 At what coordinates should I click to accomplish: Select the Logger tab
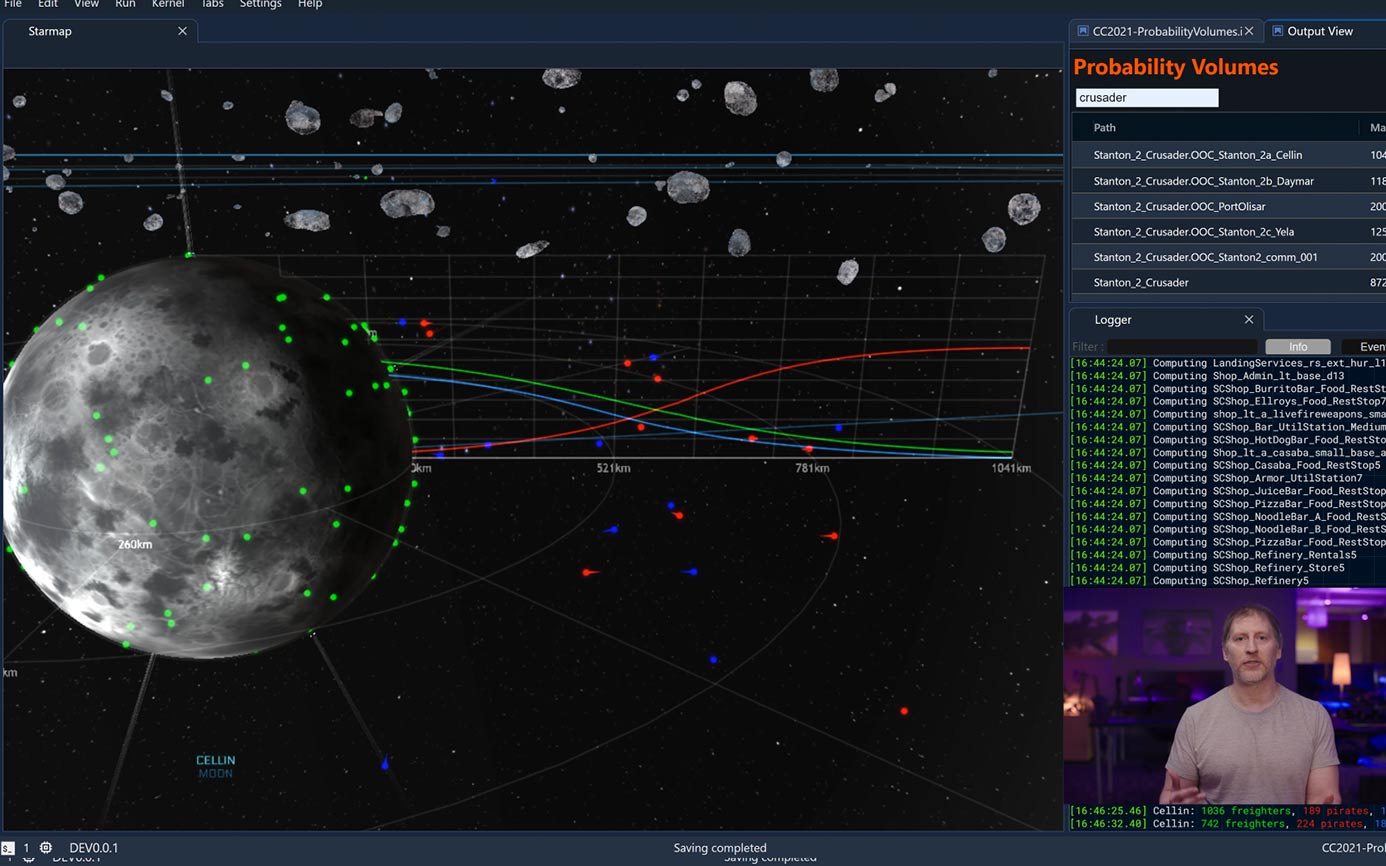pyautogui.click(x=1166, y=320)
